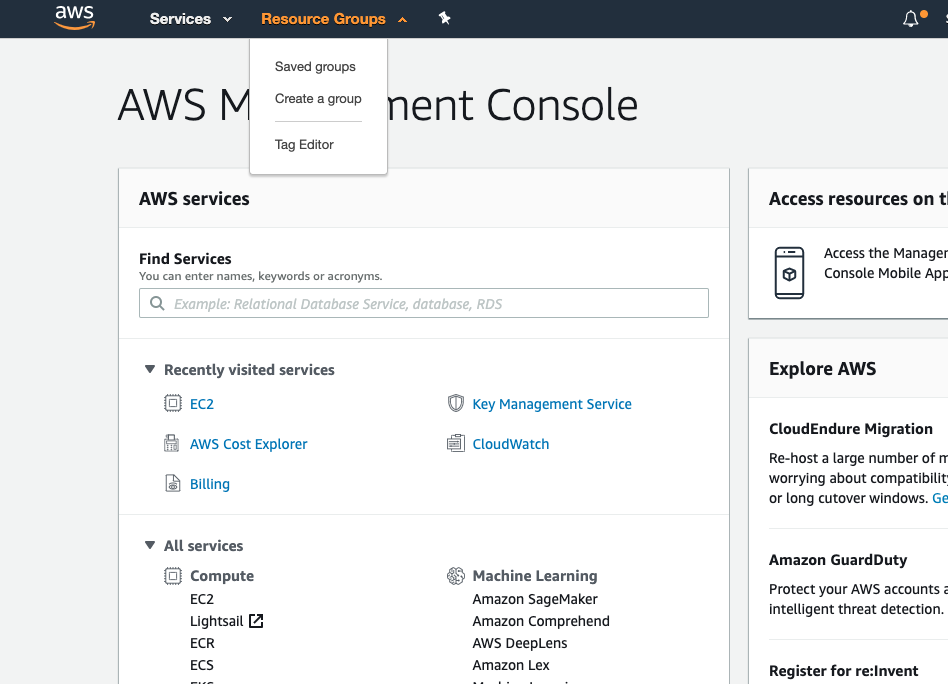Click the Billing service icon
Viewport: 948px width, 684px height.
(x=172, y=484)
